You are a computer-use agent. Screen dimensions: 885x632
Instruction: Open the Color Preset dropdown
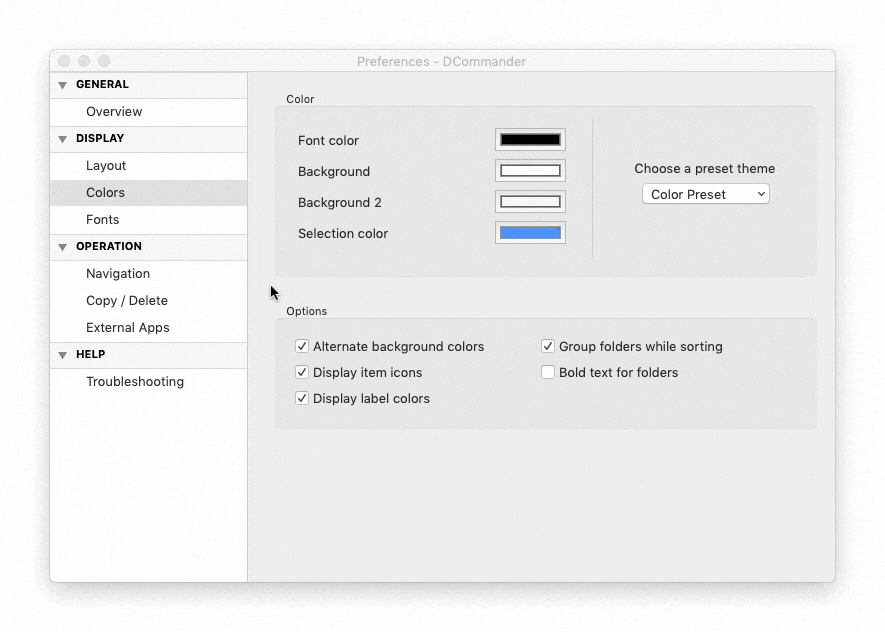point(706,194)
